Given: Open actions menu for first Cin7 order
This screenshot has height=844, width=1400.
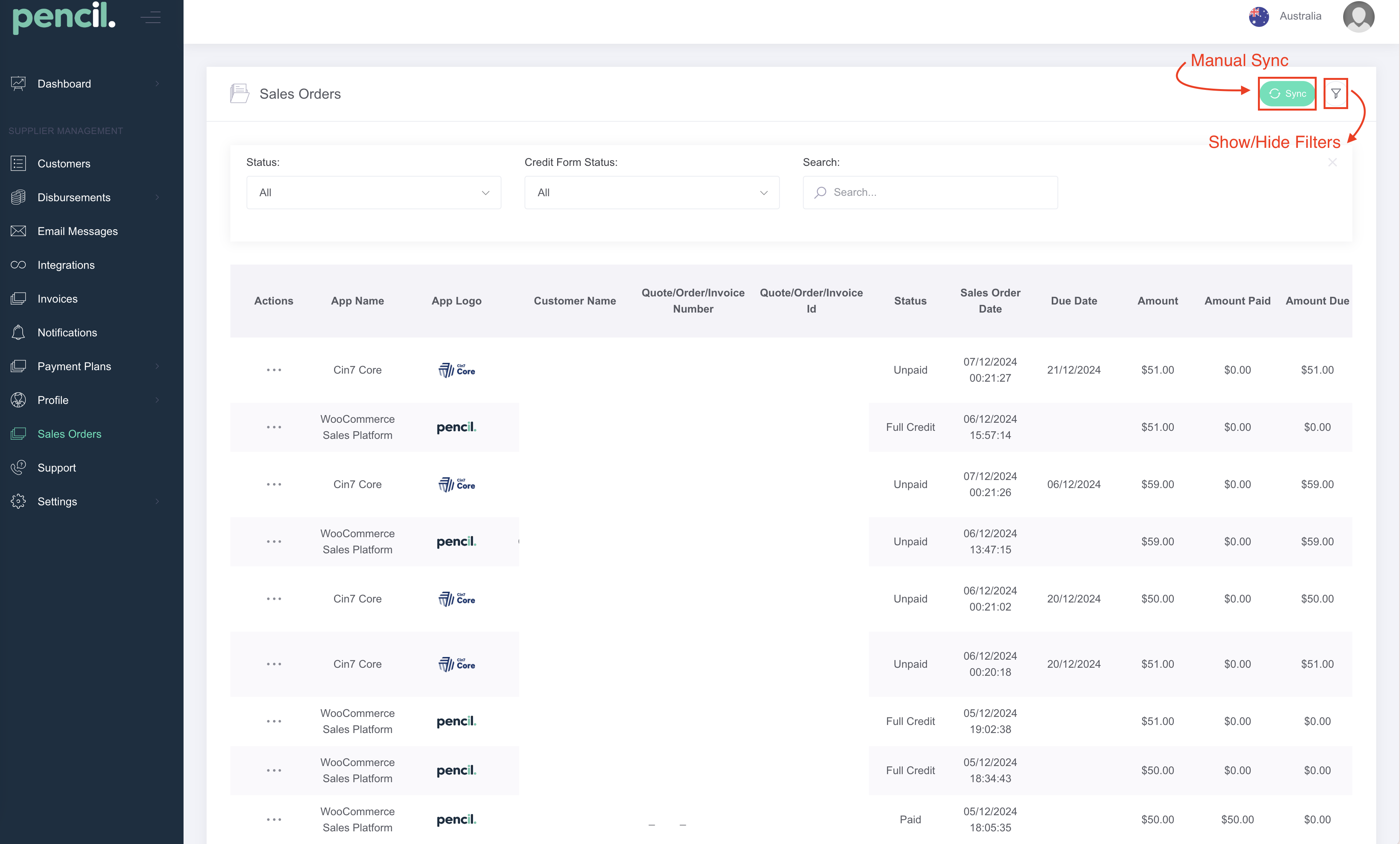Looking at the screenshot, I should [x=274, y=370].
